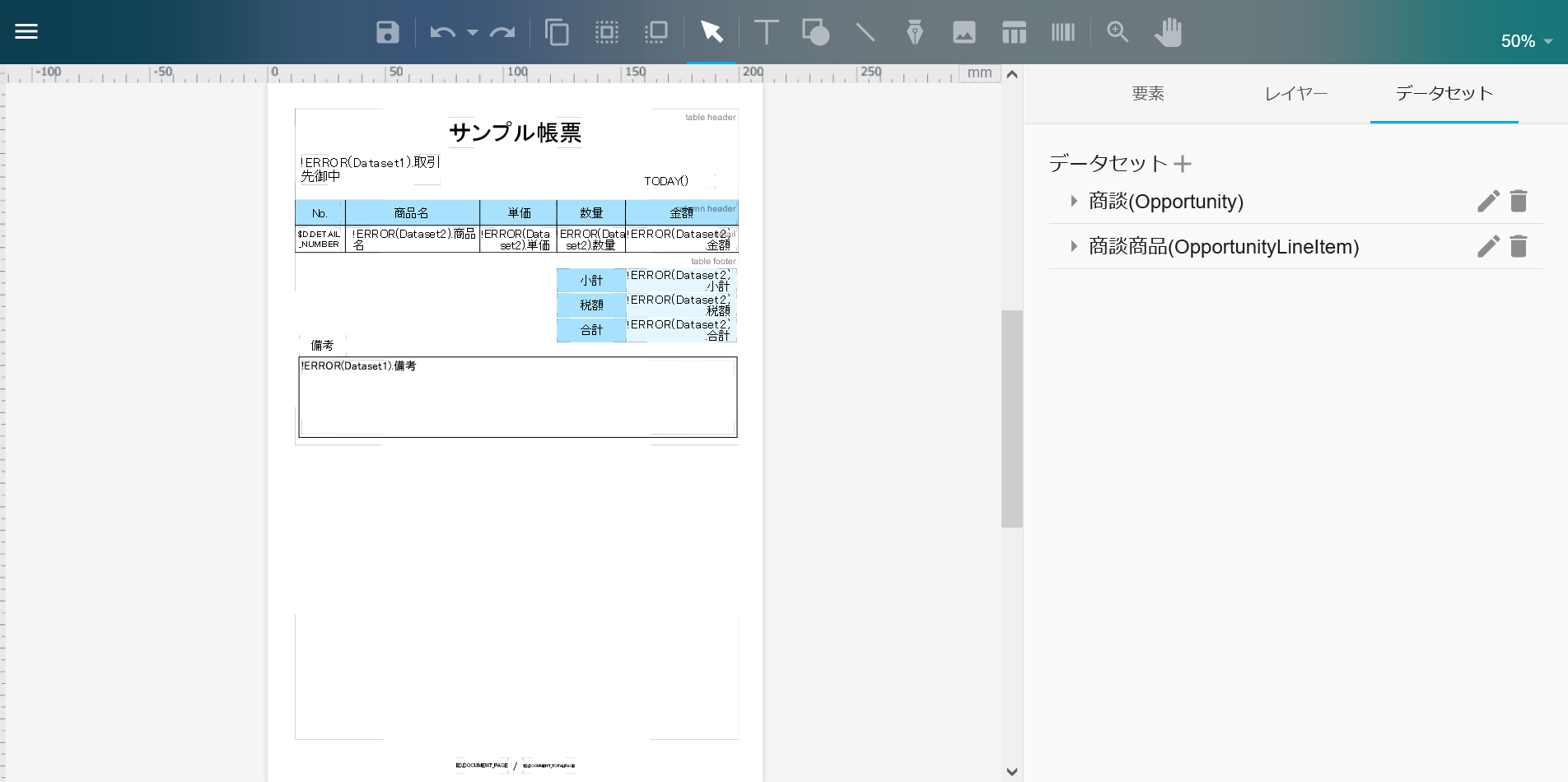Open the undo history dropdown arrow
This screenshot has width=1568, height=782.
pyautogui.click(x=473, y=33)
